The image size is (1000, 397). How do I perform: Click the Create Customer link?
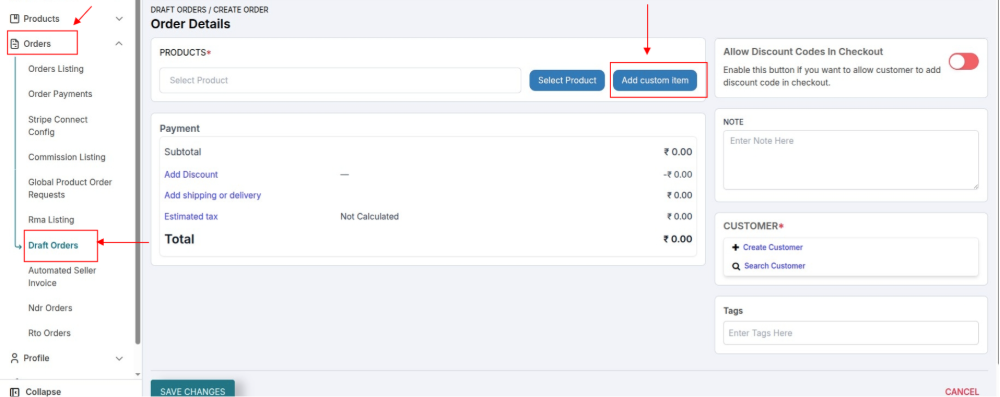tap(772, 247)
